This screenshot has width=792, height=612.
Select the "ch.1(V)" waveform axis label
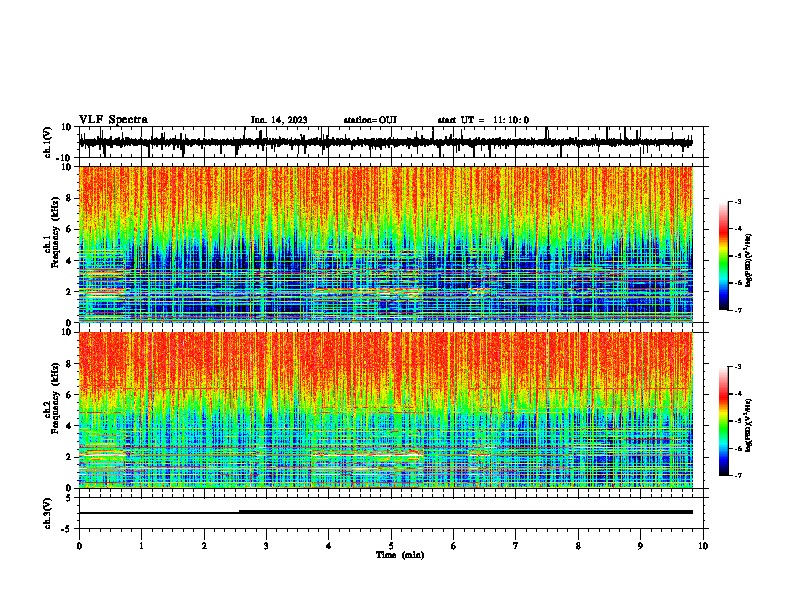pos(48,142)
